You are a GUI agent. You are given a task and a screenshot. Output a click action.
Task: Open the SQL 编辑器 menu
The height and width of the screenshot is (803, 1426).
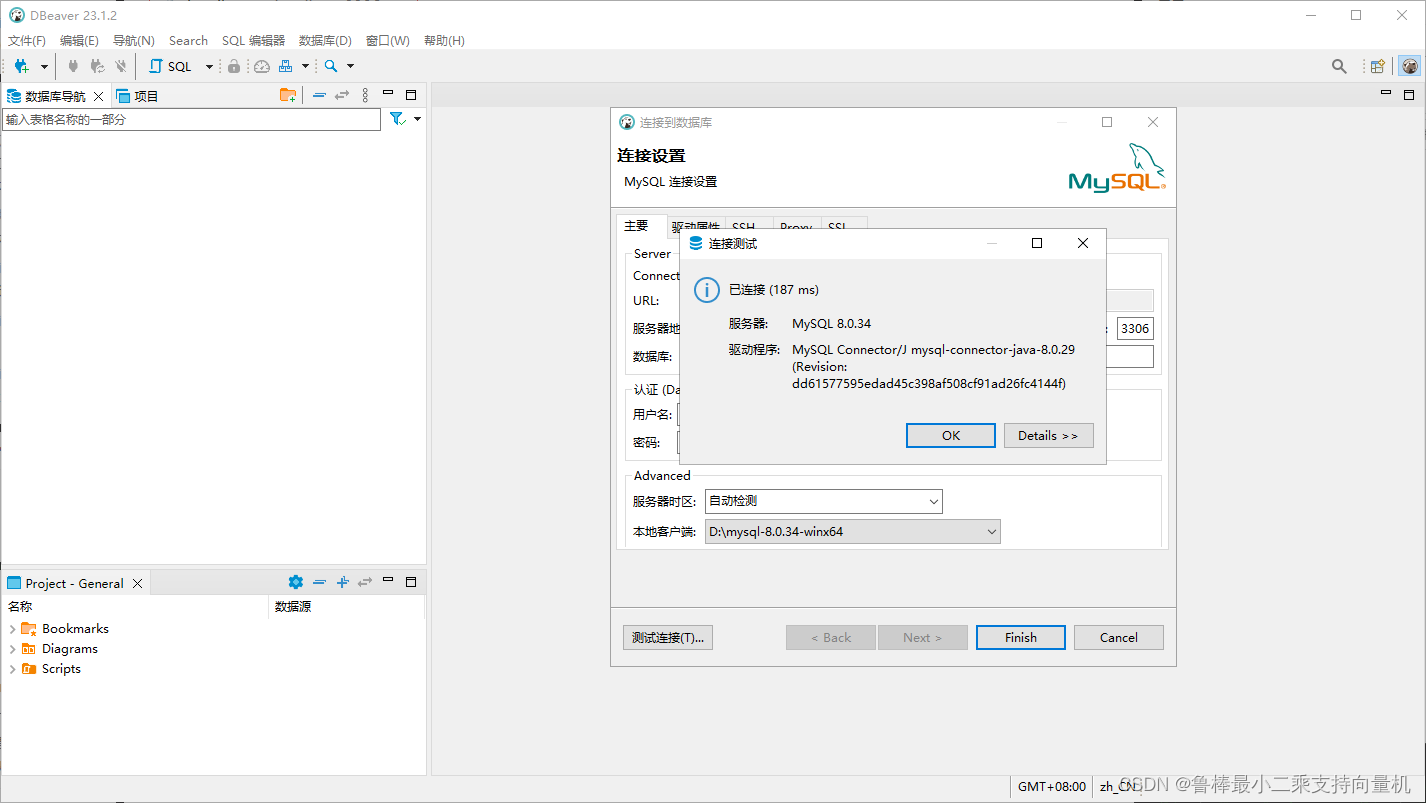[x=253, y=41]
